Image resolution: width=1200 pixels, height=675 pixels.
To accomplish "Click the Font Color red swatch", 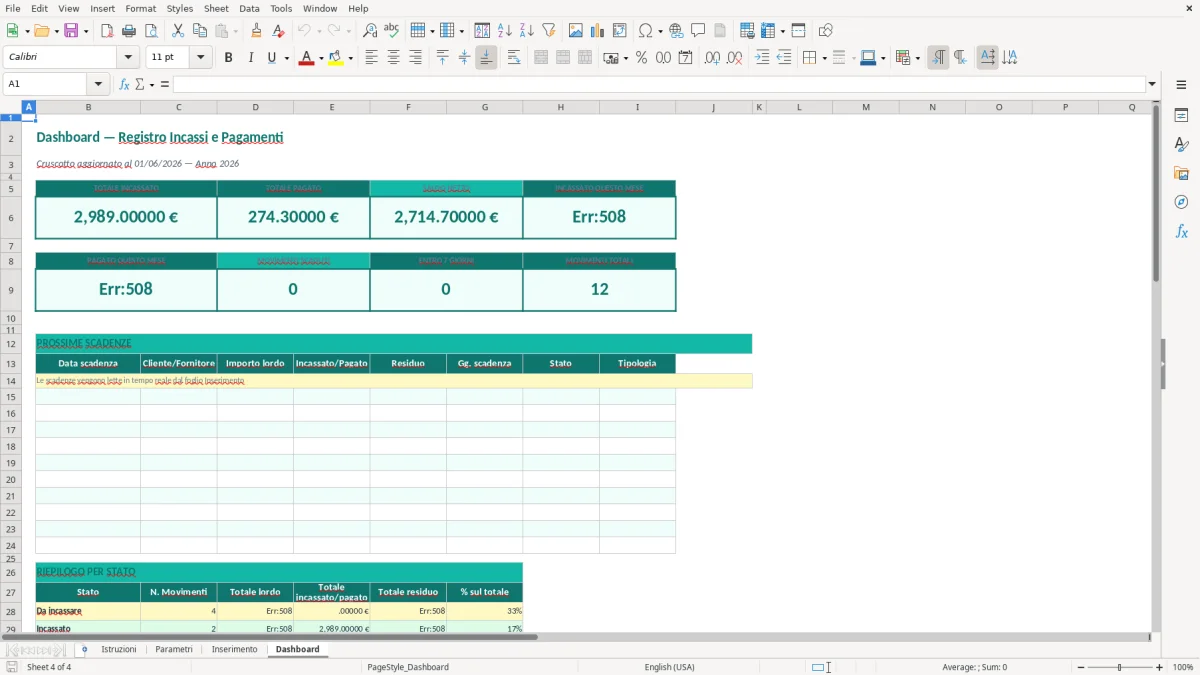I will 306,58.
